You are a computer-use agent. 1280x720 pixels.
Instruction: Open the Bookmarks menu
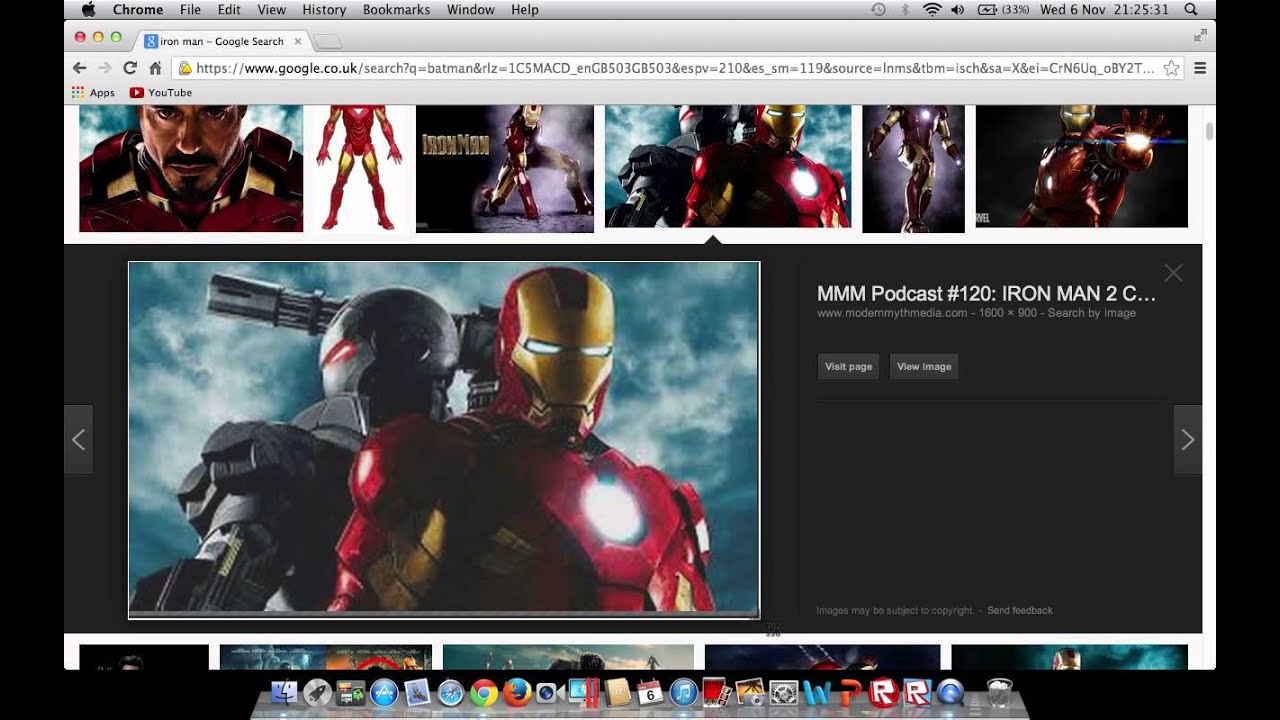pos(396,9)
